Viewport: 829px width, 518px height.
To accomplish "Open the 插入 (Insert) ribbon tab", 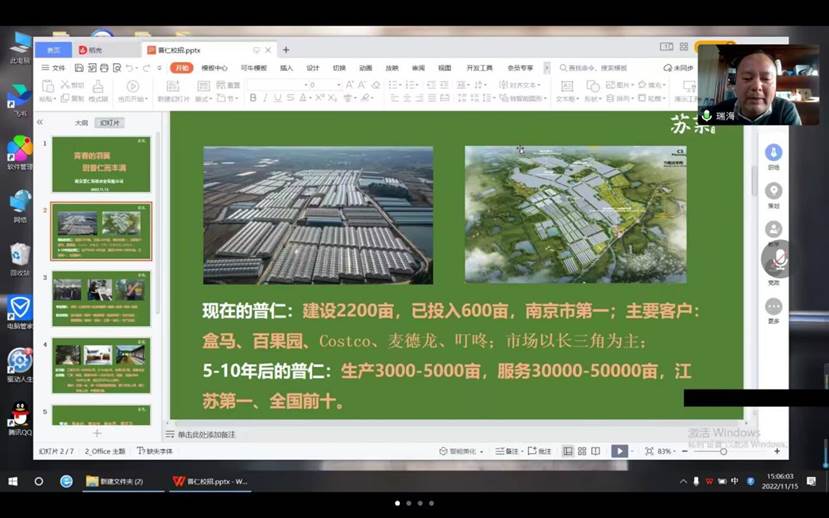I will (286, 68).
